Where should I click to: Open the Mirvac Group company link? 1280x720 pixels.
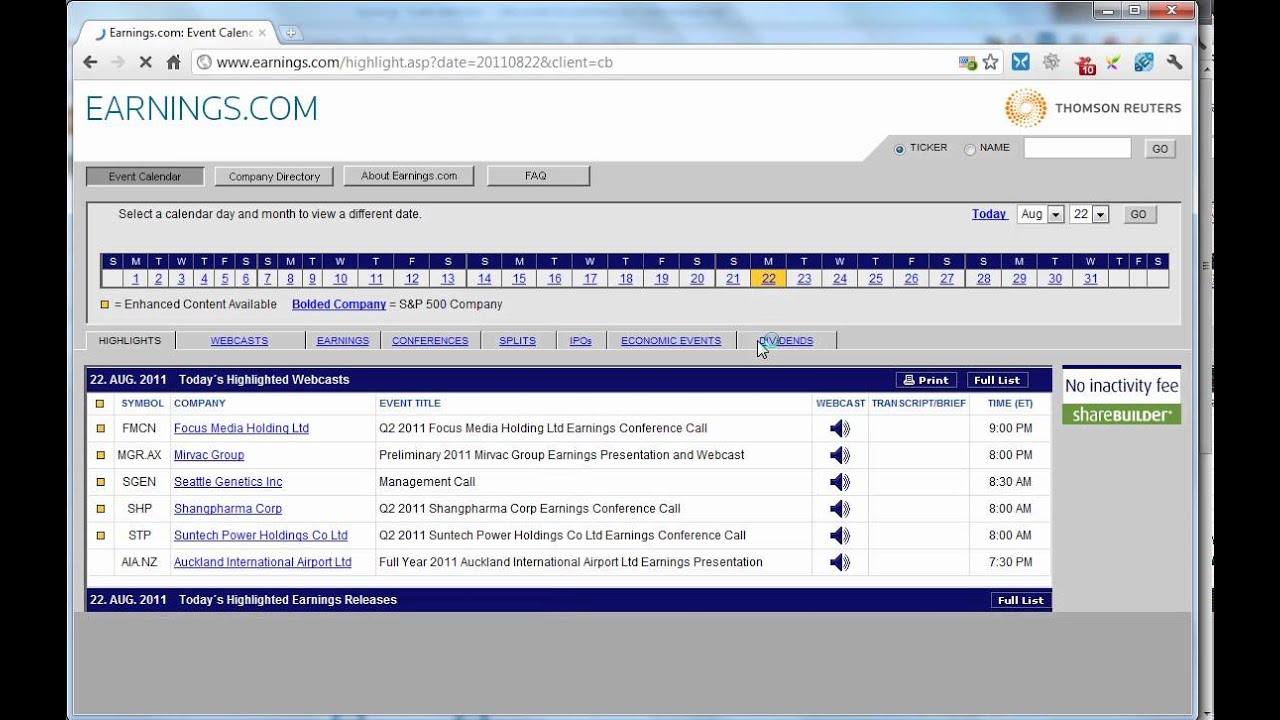tap(209, 455)
